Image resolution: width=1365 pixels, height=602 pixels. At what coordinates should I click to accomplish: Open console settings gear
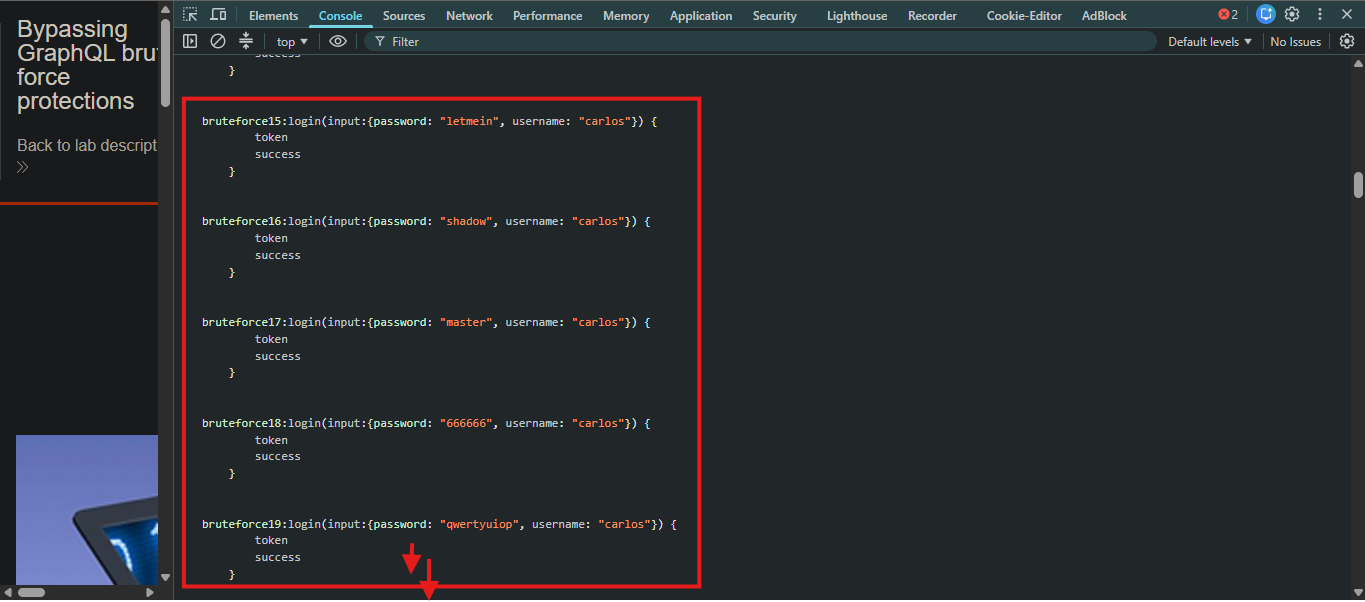[x=1347, y=41]
